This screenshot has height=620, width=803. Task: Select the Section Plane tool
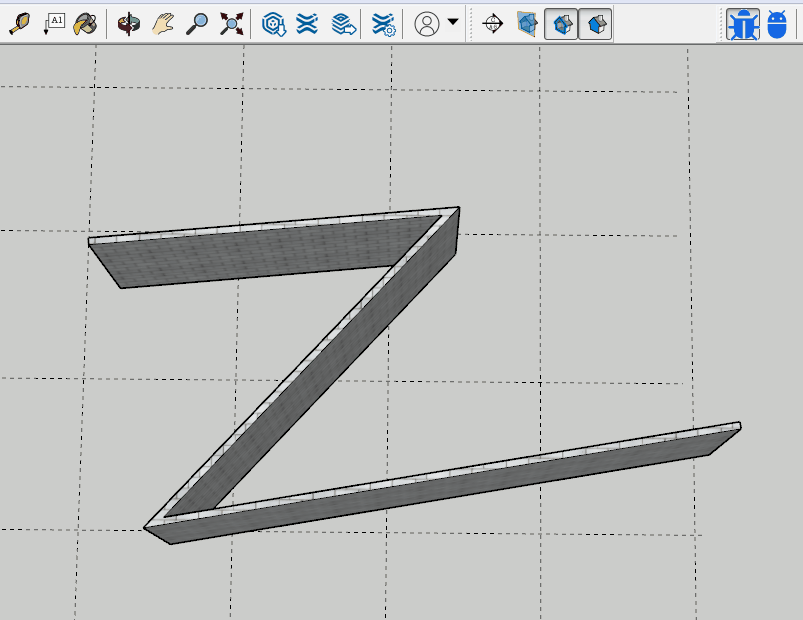click(x=492, y=24)
